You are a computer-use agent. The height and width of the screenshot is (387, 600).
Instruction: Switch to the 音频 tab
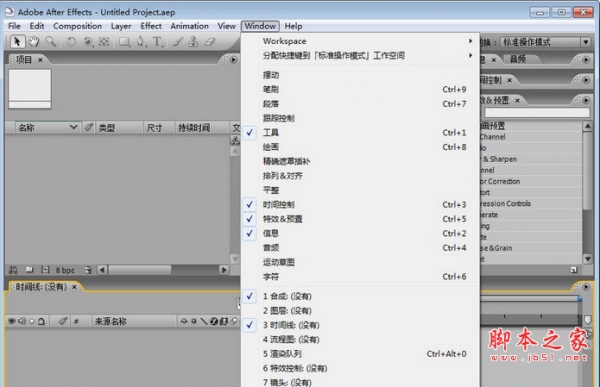(x=517, y=59)
